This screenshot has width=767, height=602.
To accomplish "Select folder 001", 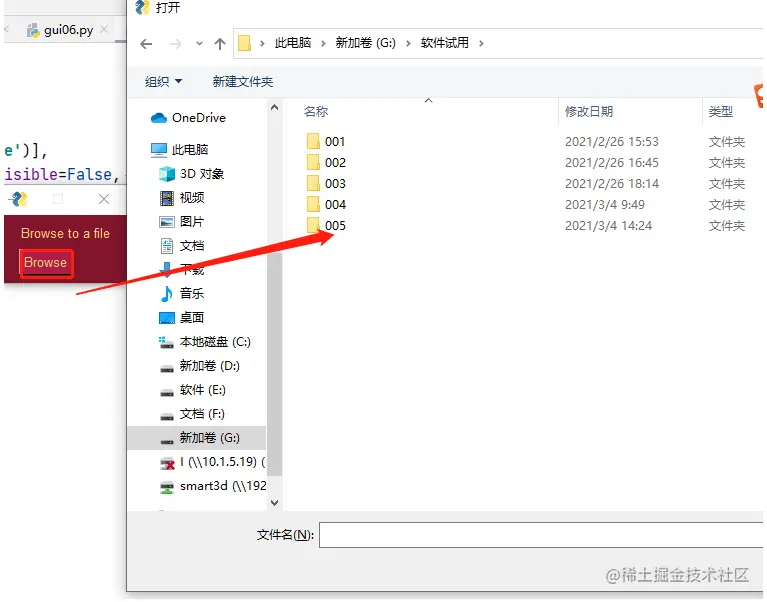I will click(335, 142).
